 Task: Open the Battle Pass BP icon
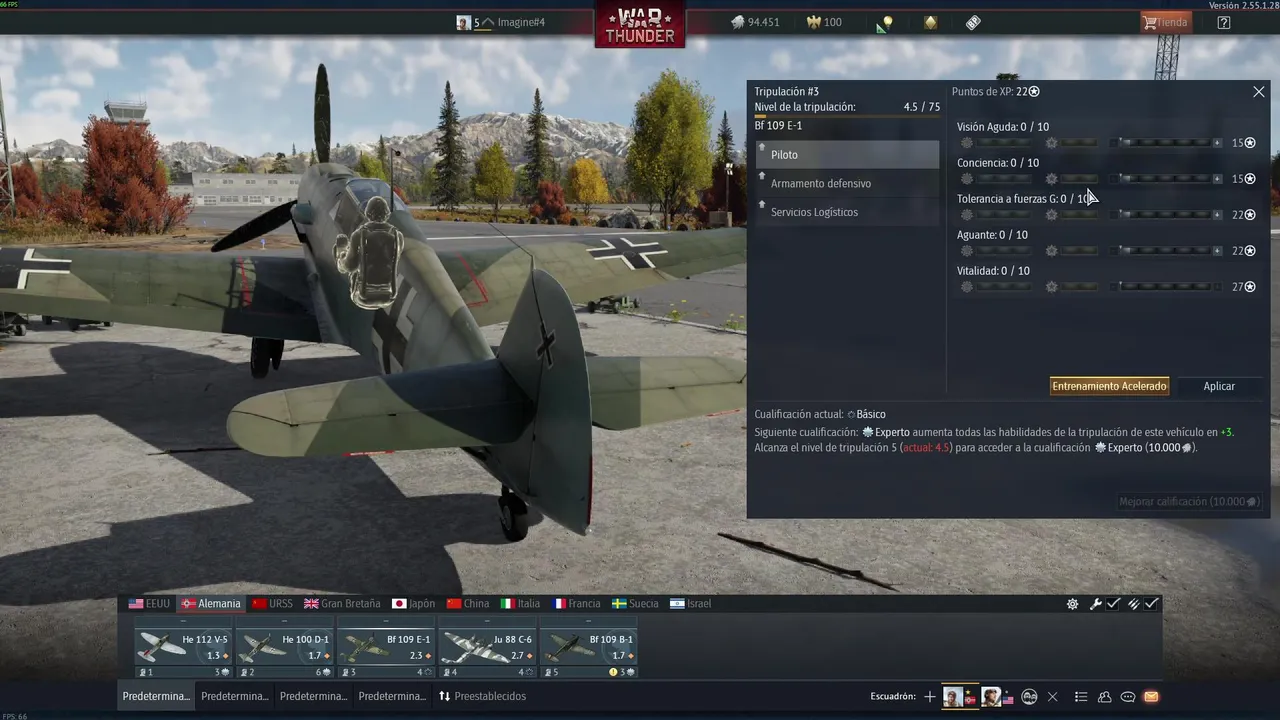tap(973, 22)
